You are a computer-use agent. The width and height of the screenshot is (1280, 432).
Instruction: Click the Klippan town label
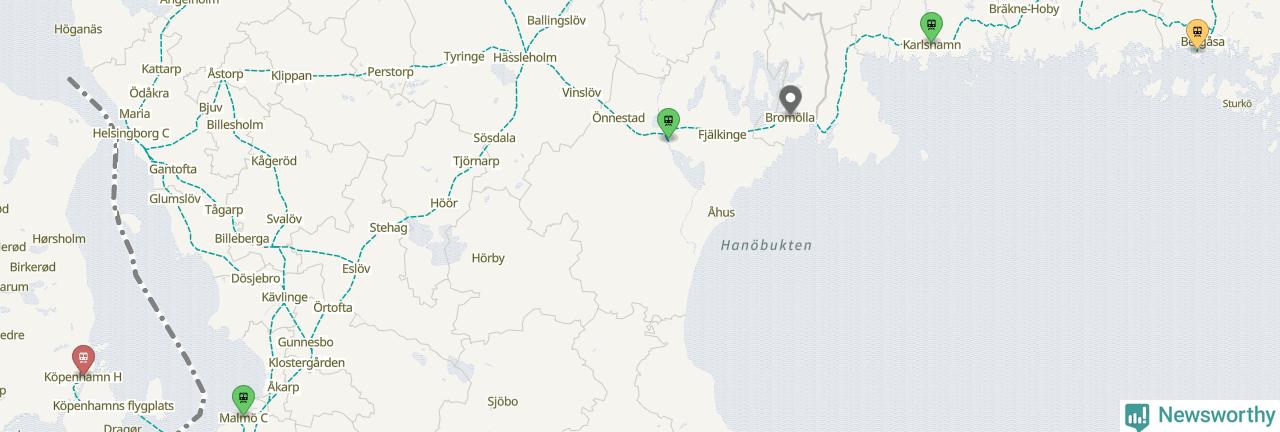(292, 75)
